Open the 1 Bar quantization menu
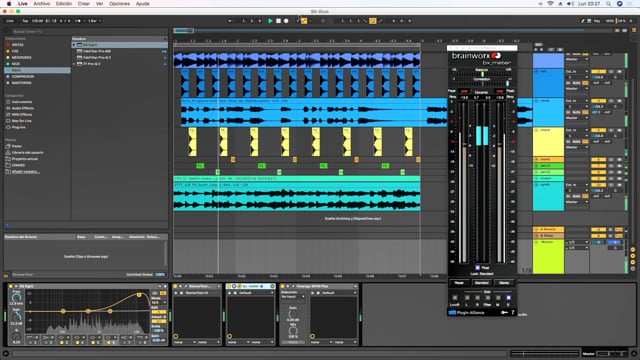 point(94,21)
